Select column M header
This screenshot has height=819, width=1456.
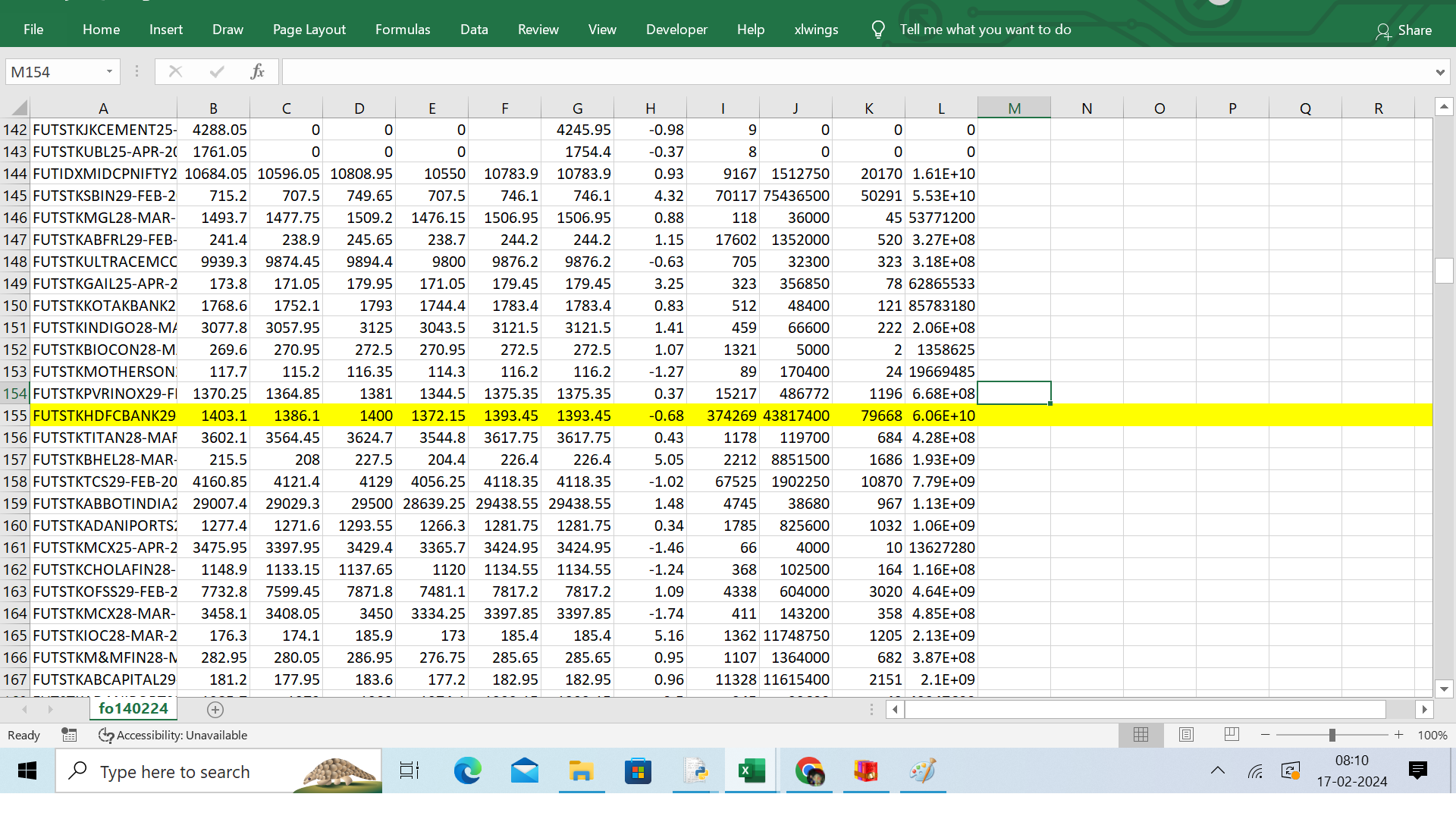click(1014, 108)
